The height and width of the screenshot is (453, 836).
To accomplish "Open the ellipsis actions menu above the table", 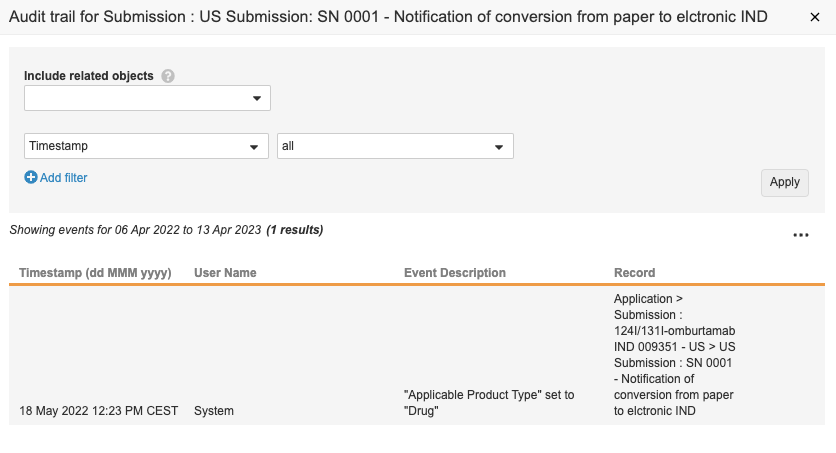I will point(800,235).
